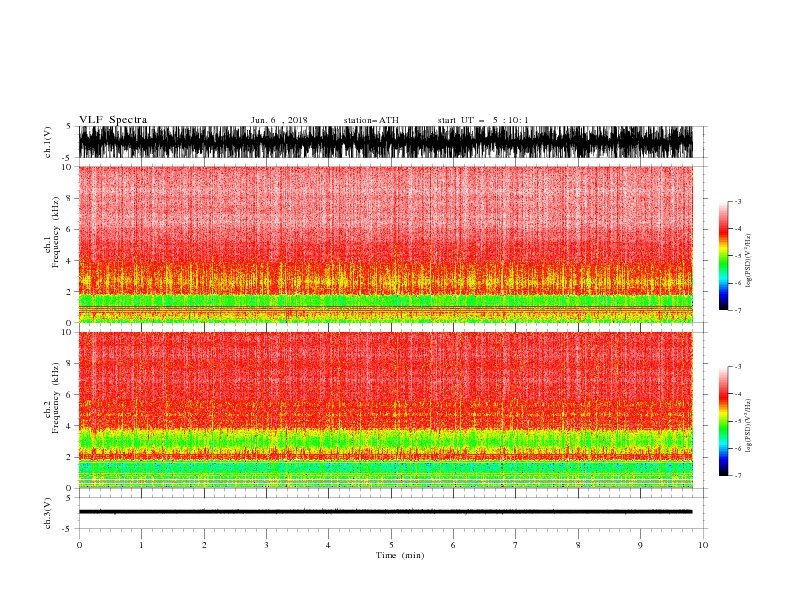Click time axis tick label "9"
Image resolution: width=792 pixels, height=612 pixels.
click(x=640, y=545)
